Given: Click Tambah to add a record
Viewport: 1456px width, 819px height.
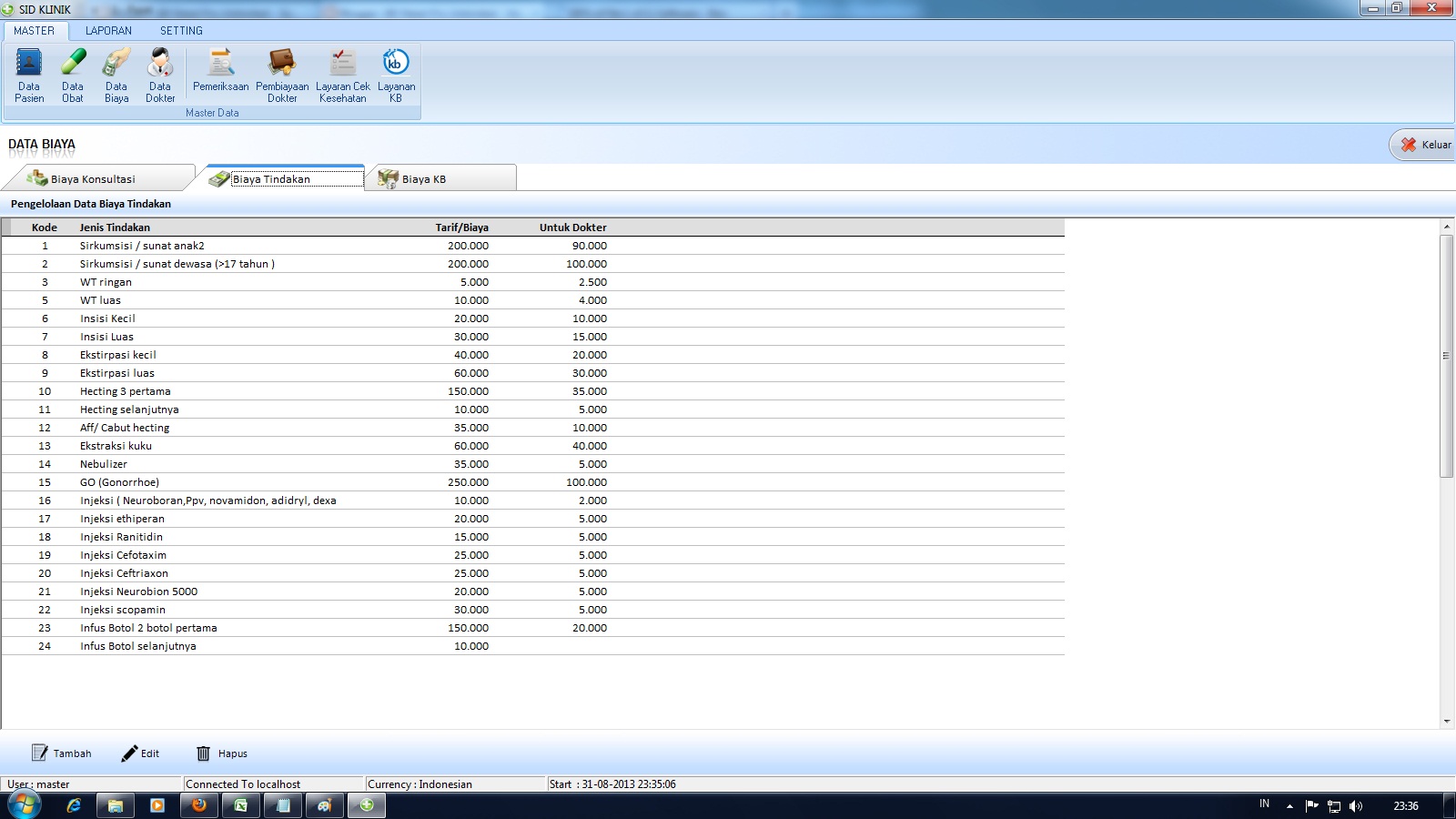Looking at the screenshot, I should click(62, 753).
